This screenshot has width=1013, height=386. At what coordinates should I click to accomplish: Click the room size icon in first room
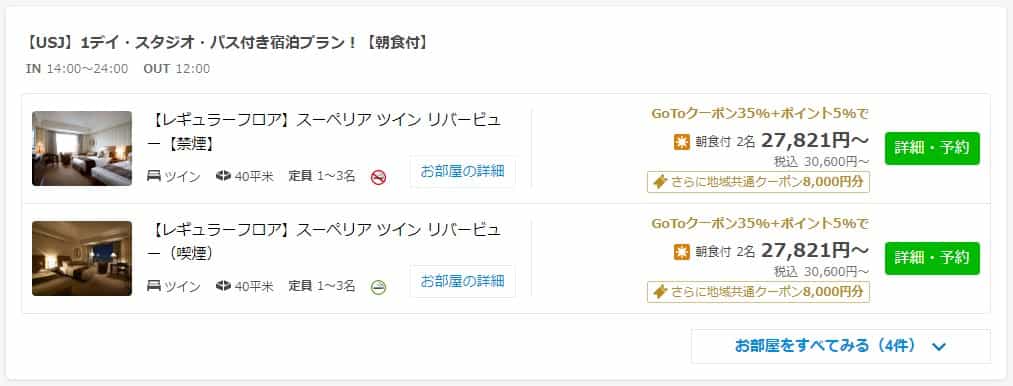(224, 176)
